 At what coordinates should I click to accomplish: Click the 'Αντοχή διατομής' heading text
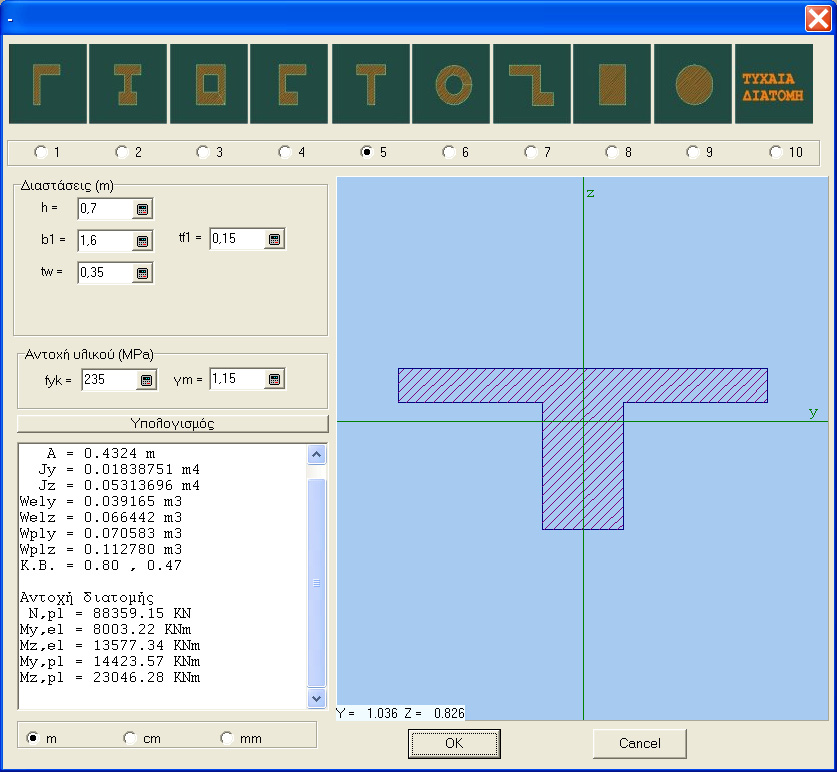86,598
